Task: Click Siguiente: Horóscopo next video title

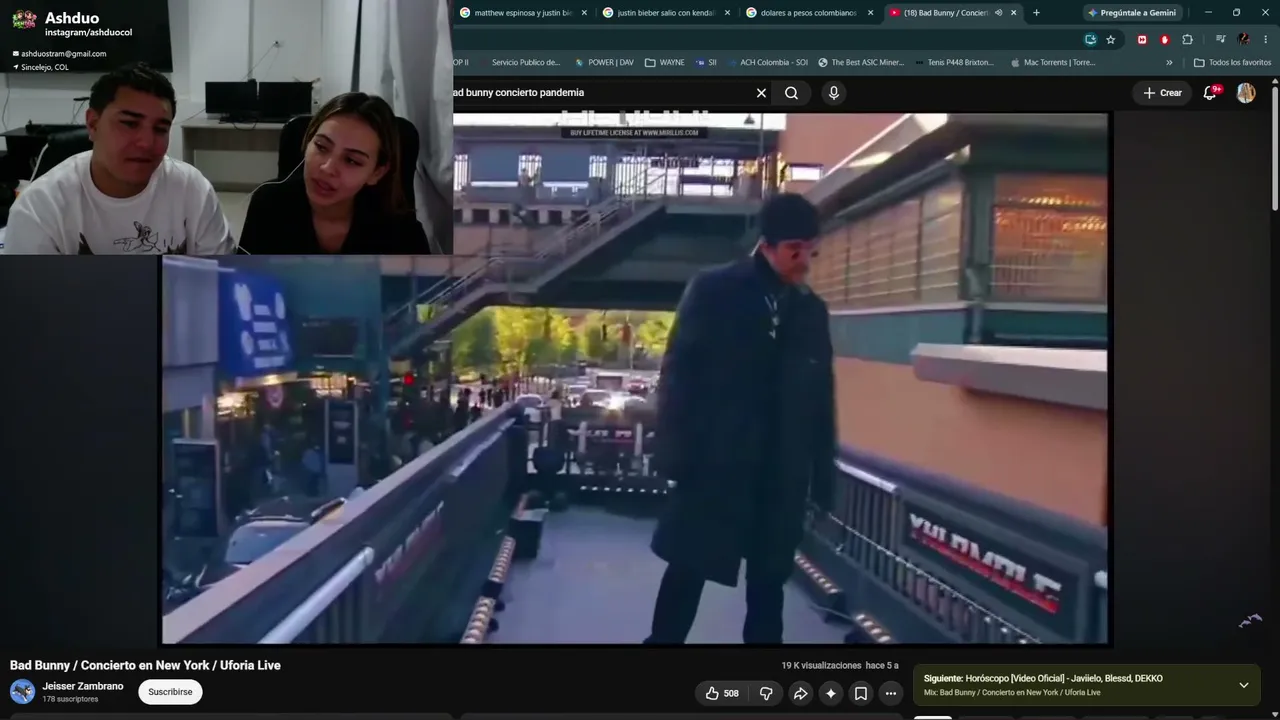Action: point(1043,678)
